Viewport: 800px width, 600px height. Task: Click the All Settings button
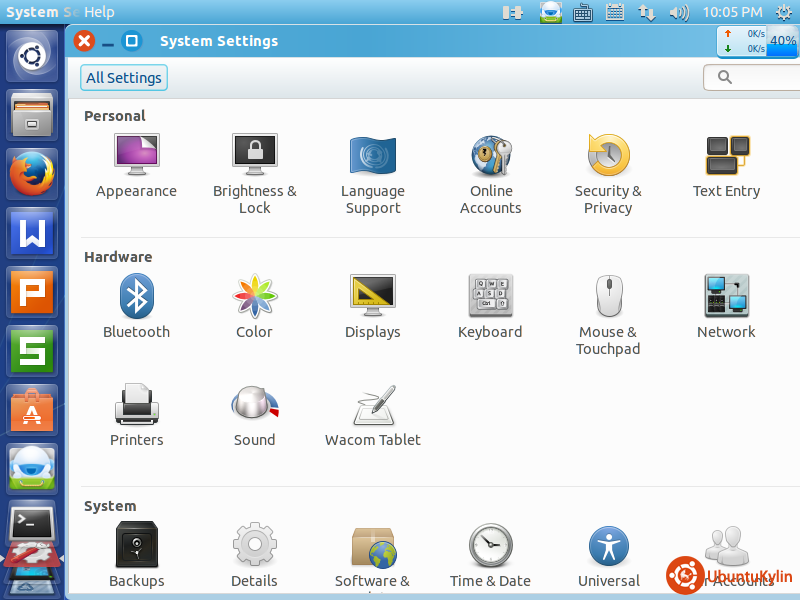(123, 78)
